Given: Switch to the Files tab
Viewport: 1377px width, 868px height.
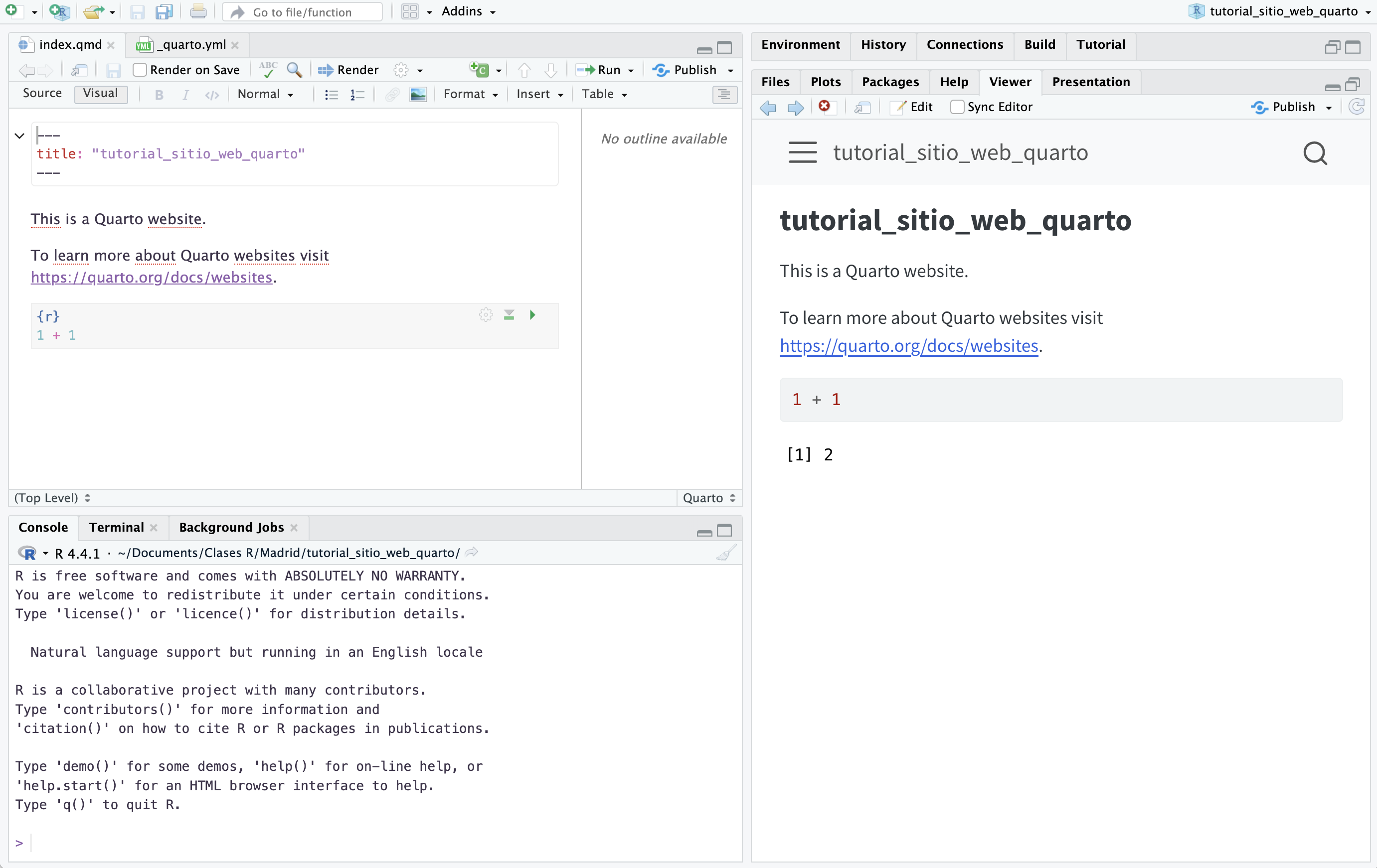Looking at the screenshot, I should point(775,82).
